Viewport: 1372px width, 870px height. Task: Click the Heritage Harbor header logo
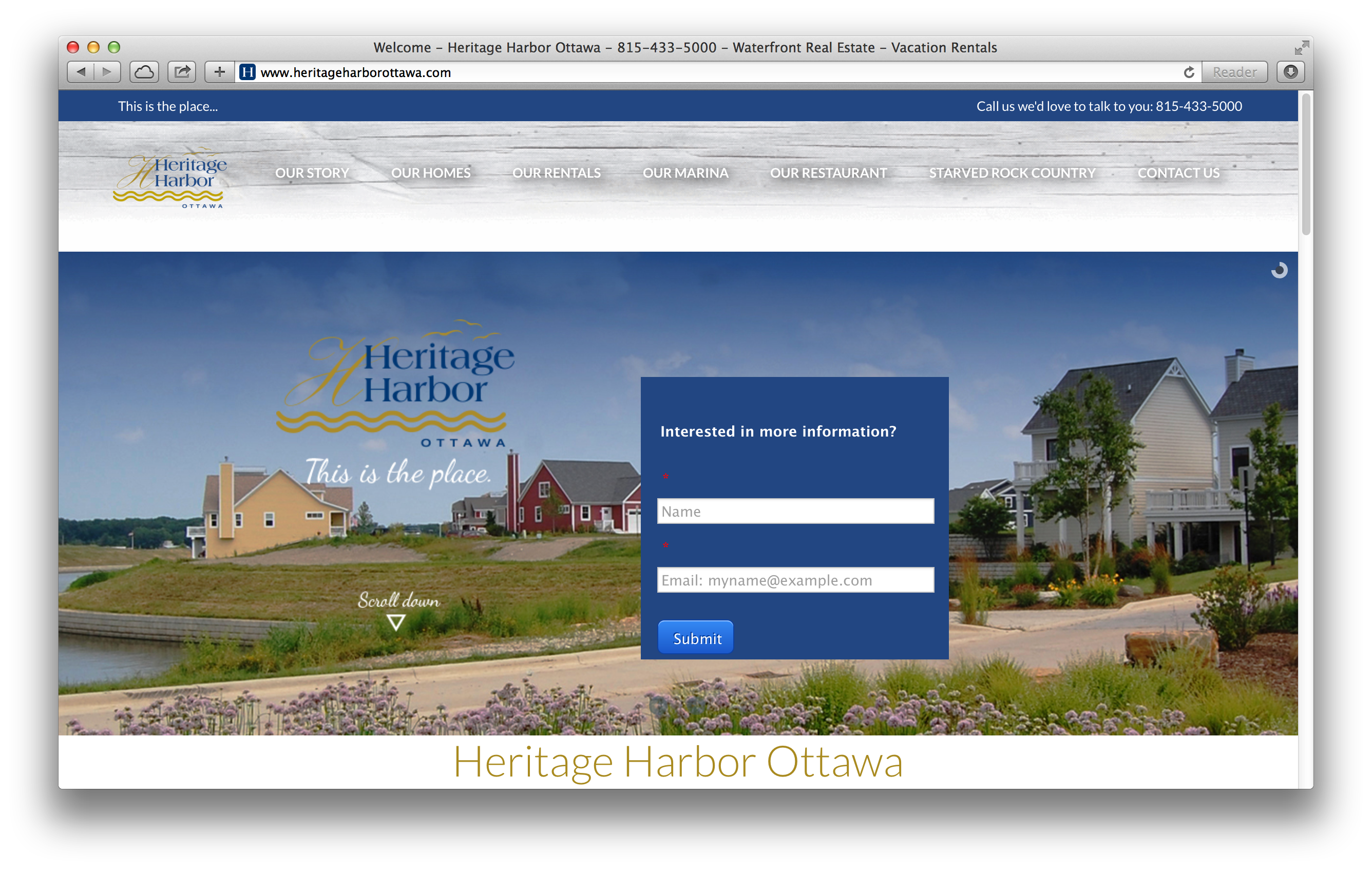pyautogui.click(x=170, y=178)
